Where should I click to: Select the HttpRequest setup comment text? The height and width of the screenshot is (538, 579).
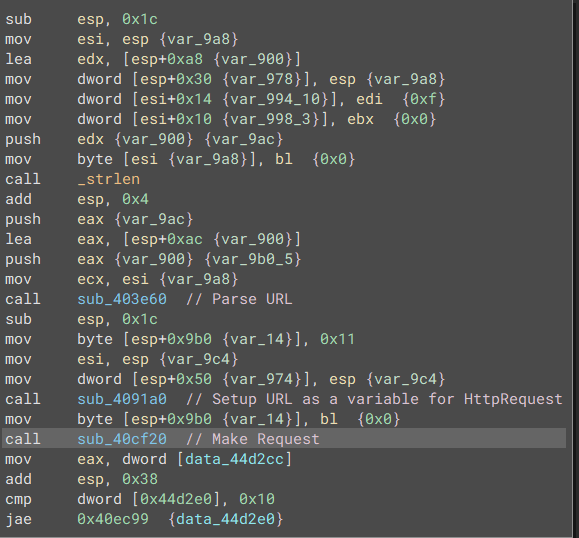(x=374, y=399)
